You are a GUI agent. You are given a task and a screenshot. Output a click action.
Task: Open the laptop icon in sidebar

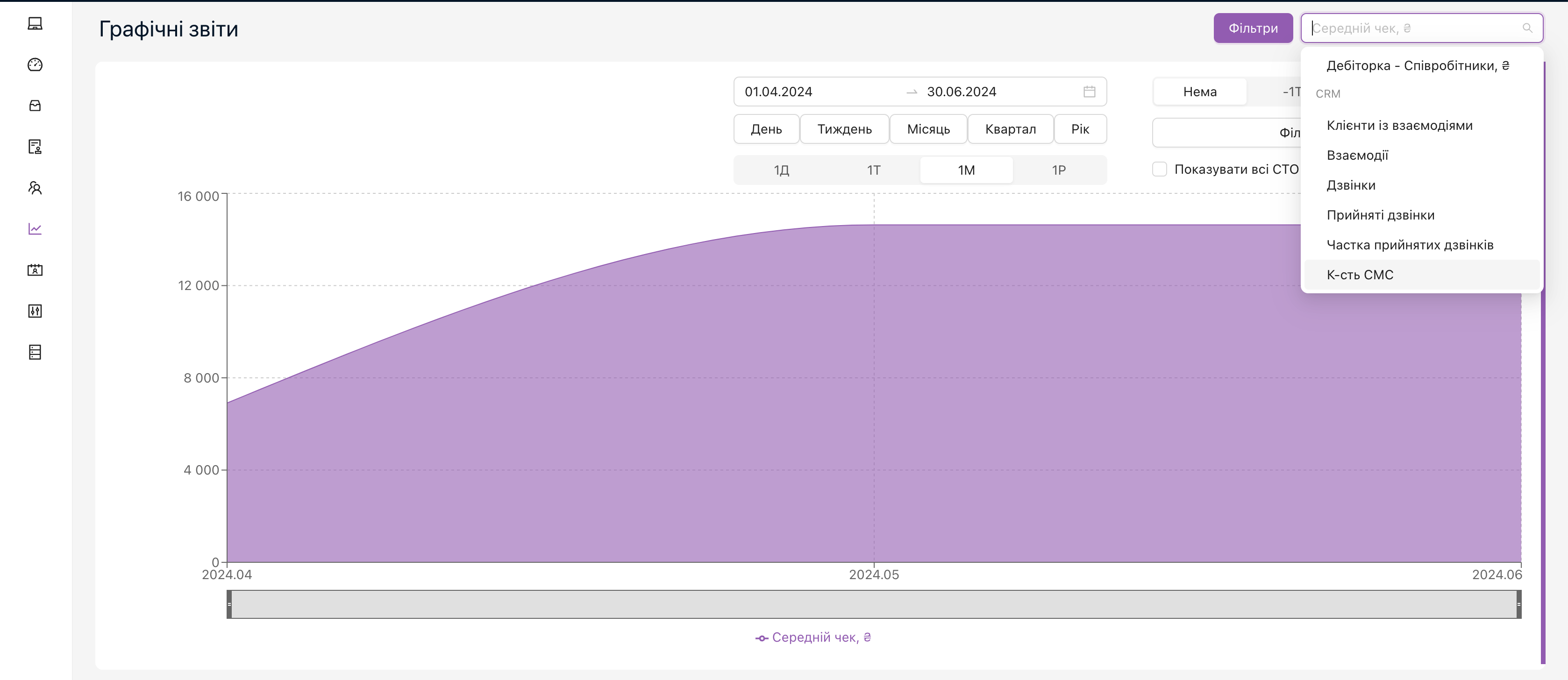pyautogui.click(x=35, y=24)
